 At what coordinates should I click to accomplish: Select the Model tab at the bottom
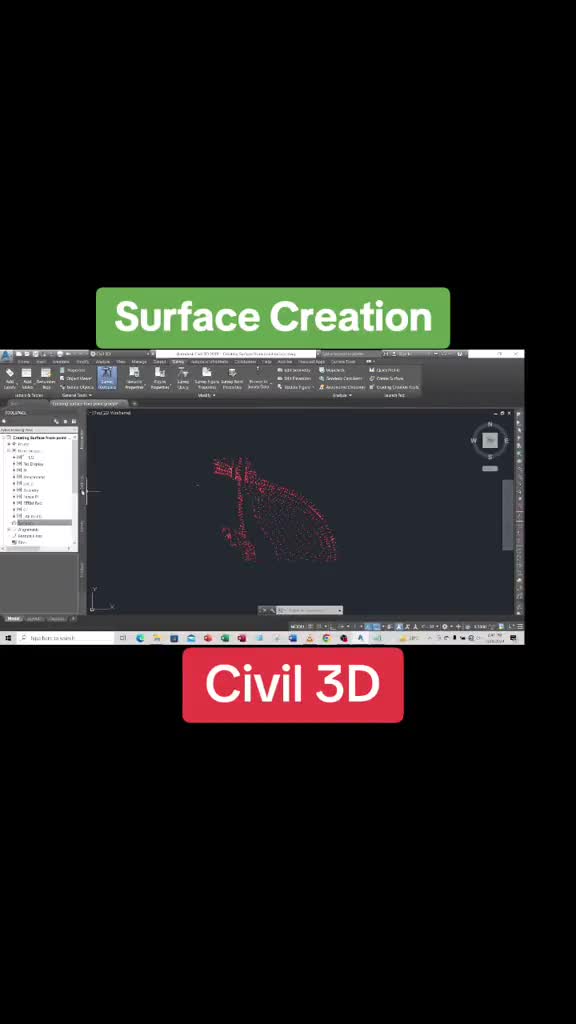(12, 618)
